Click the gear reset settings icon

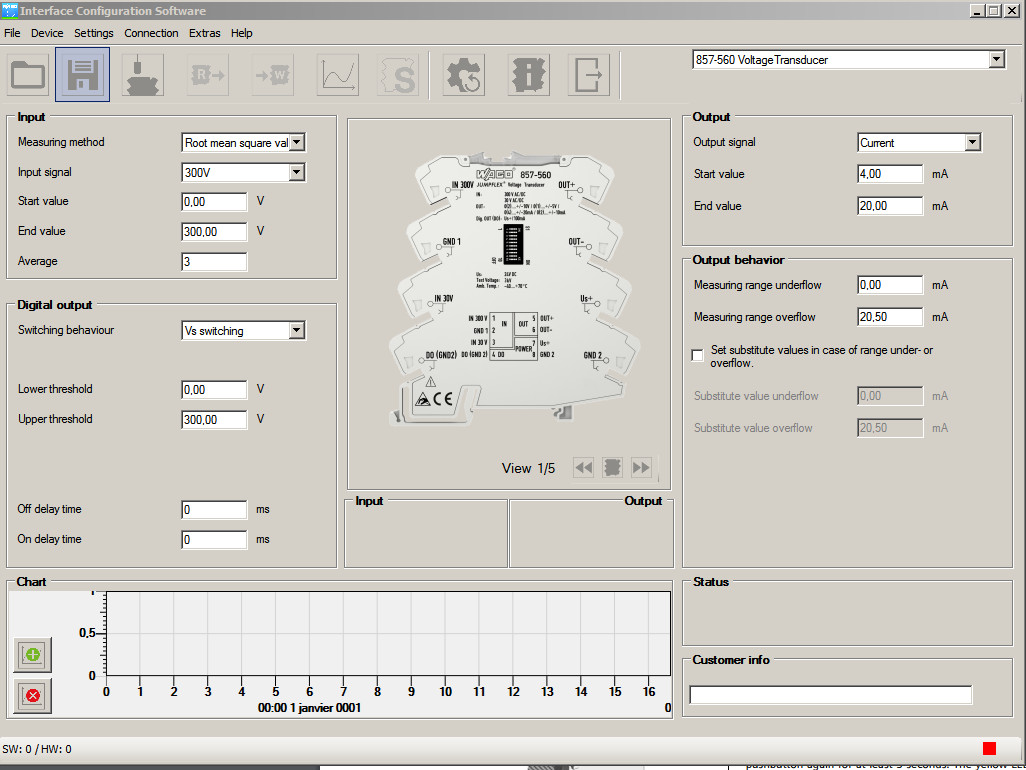pyautogui.click(x=464, y=75)
